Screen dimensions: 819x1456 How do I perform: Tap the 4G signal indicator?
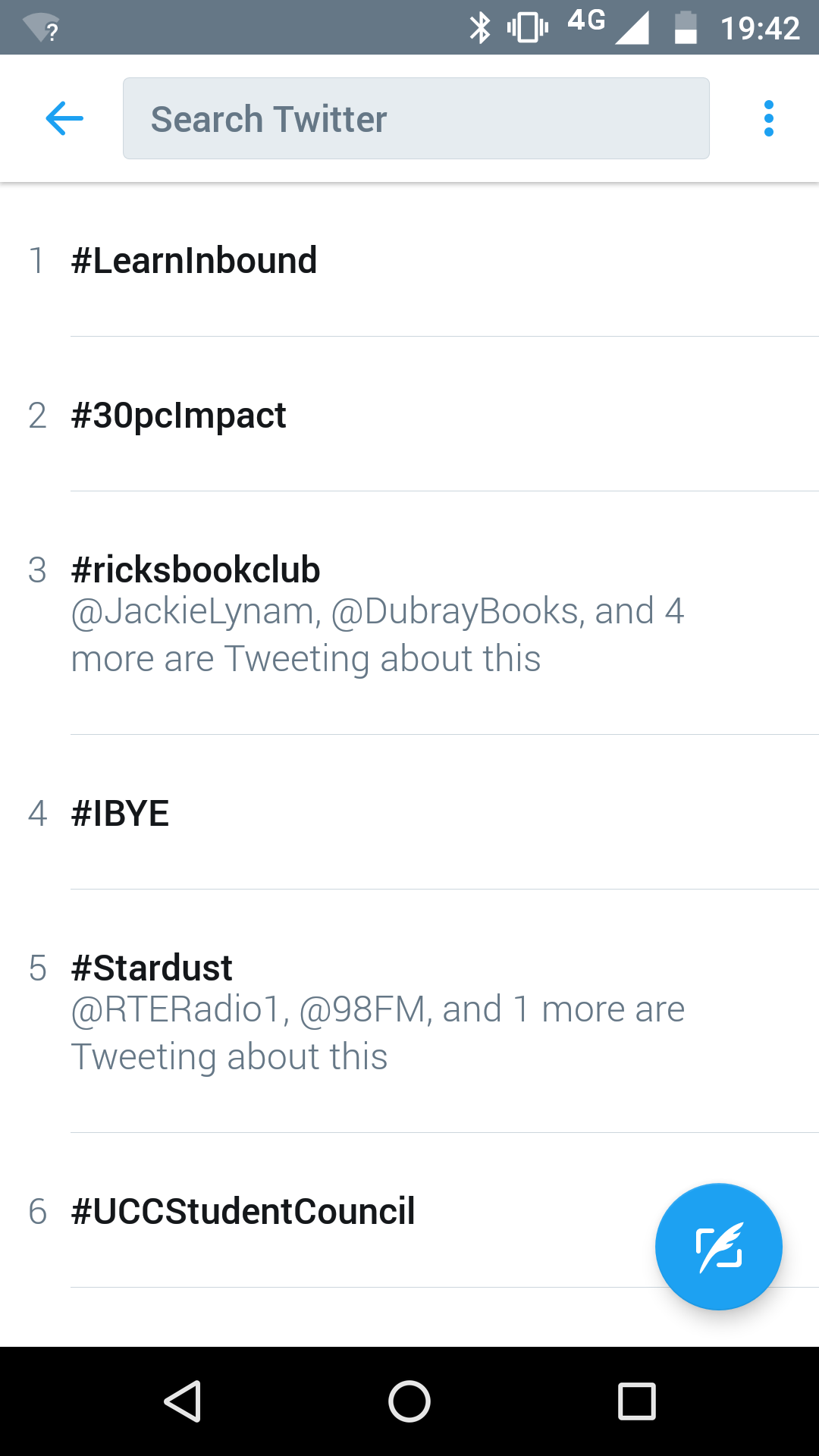607,26
